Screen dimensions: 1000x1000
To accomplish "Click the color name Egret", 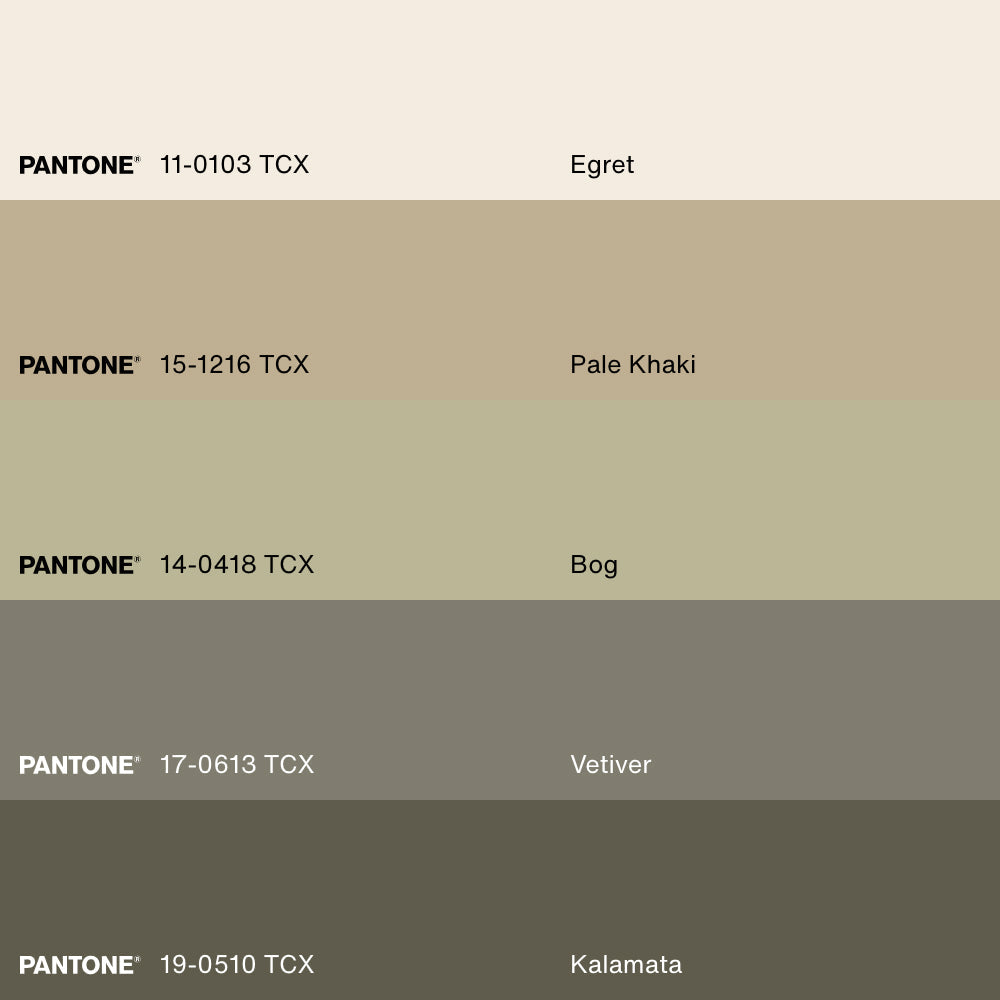I will point(602,166).
